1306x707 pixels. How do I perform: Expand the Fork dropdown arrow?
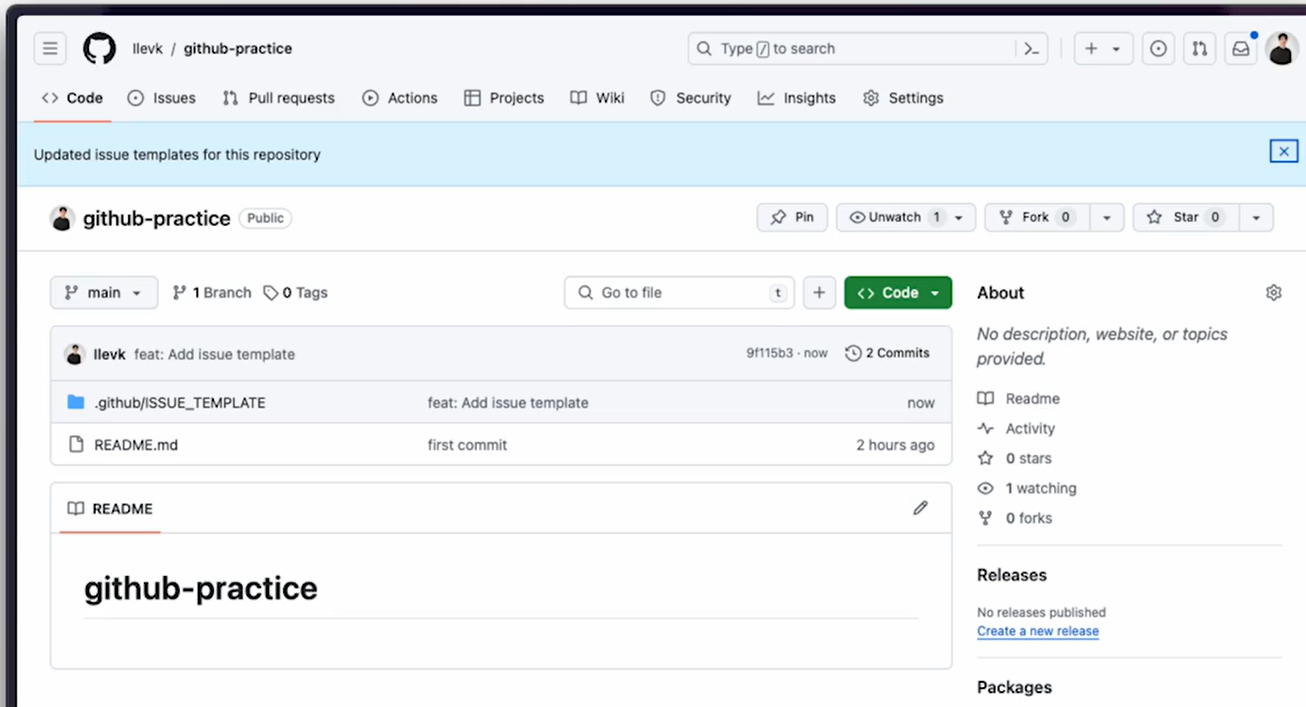click(x=1106, y=217)
